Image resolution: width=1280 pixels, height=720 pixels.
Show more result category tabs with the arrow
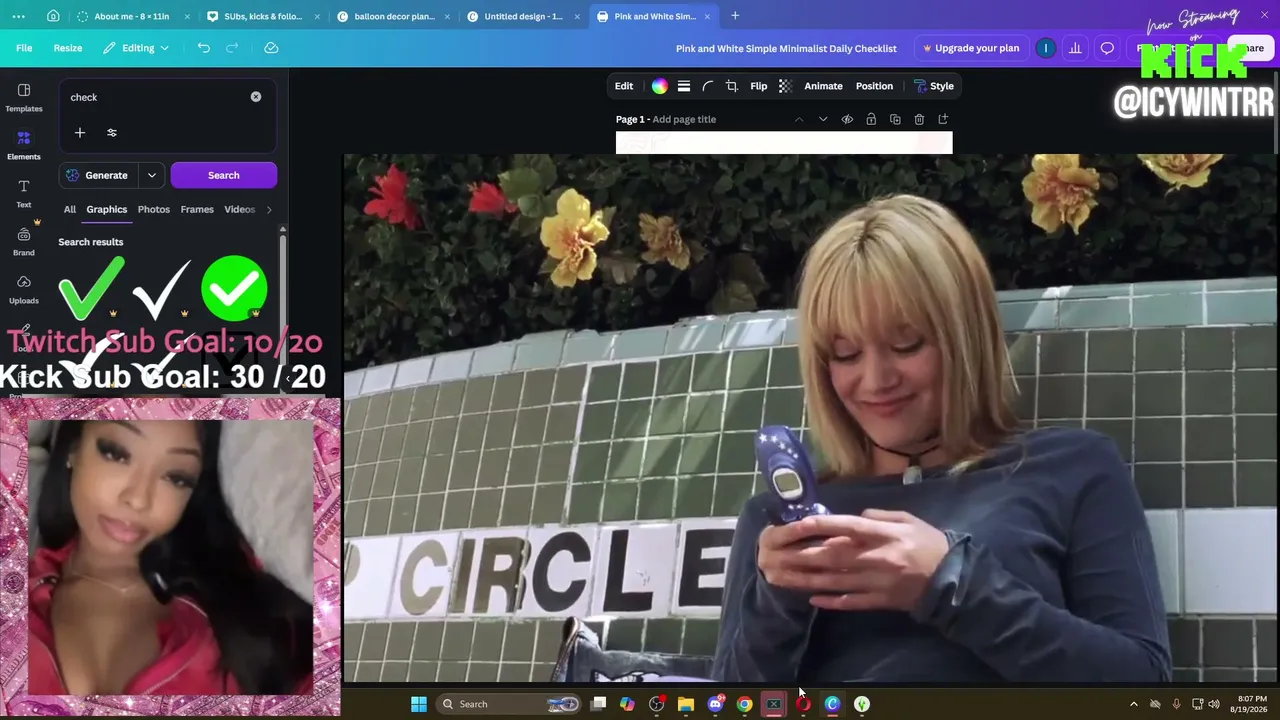point(269,209)
